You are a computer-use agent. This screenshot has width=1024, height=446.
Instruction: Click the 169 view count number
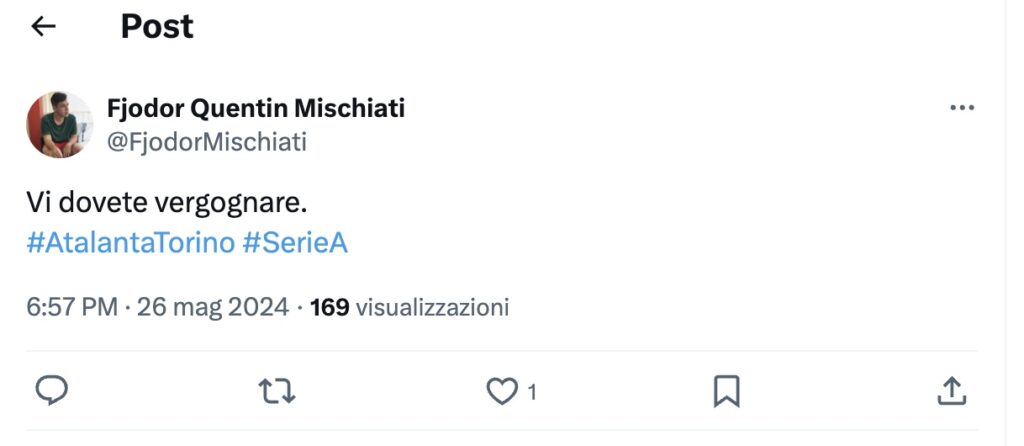click(x=329, y=307)
